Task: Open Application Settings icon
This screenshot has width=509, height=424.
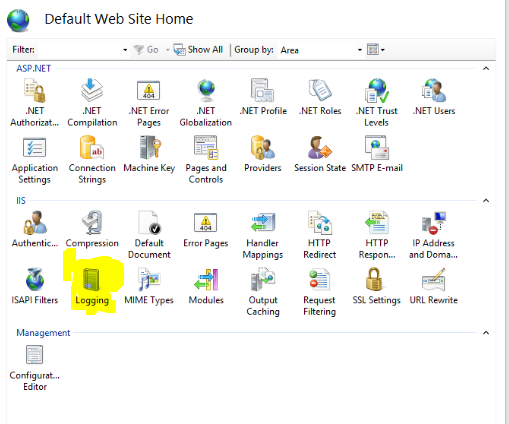Action: coord(35,160)
